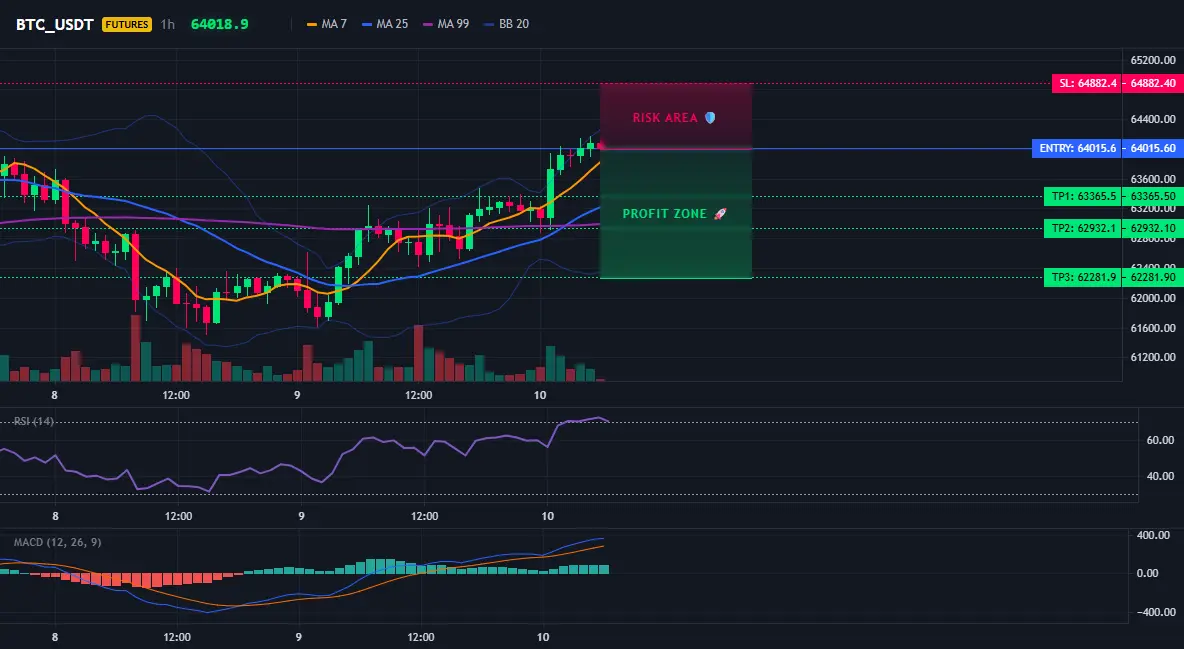Screen dimensions: 1184x649
Task: Toggle the MA 7 legend entry
Action: (x=327, y=24)
